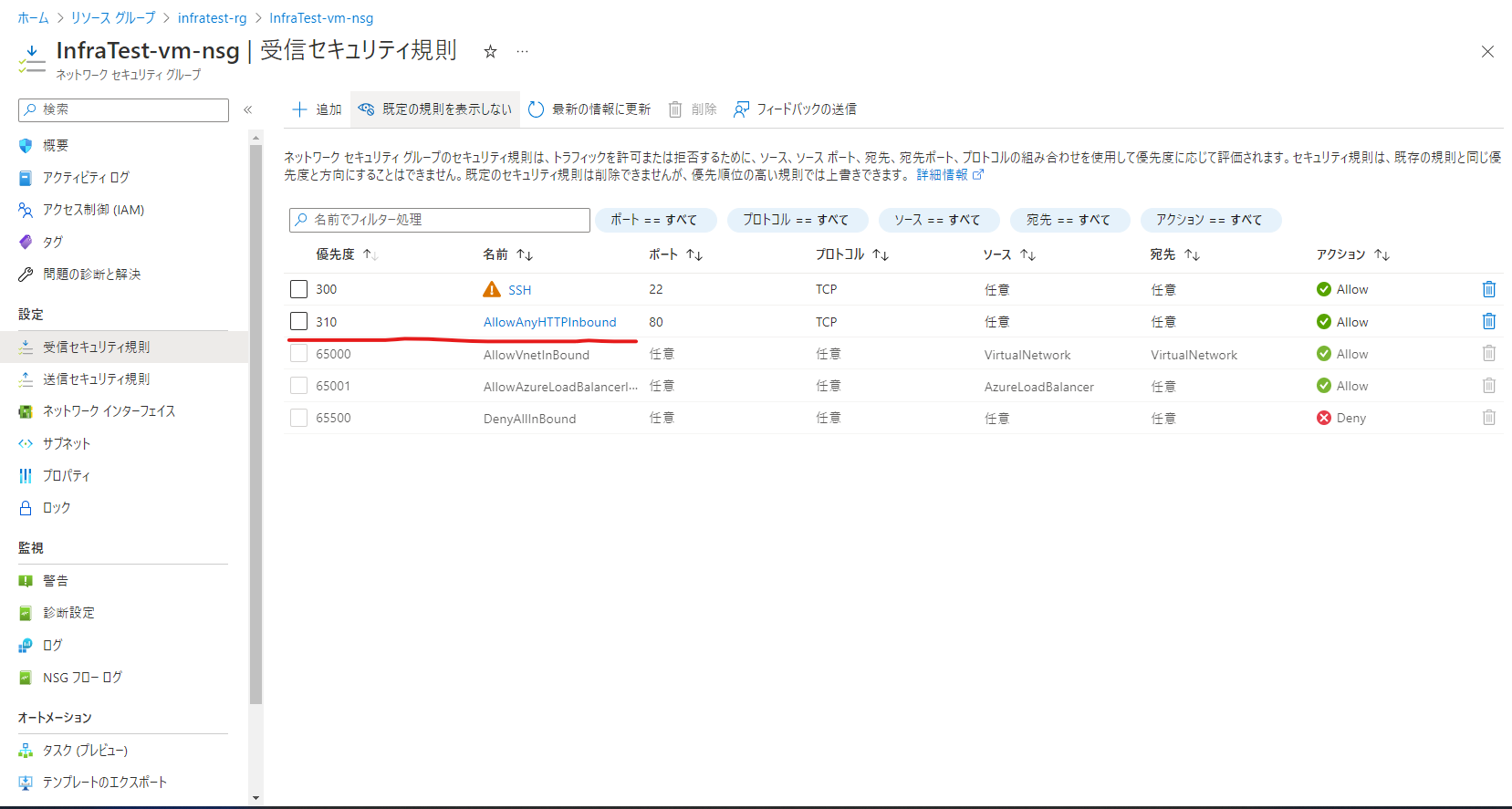Screen dimensions: 1512x809
Task: Toggle 既定の規則を表示しない button
Action: point(435,109)
